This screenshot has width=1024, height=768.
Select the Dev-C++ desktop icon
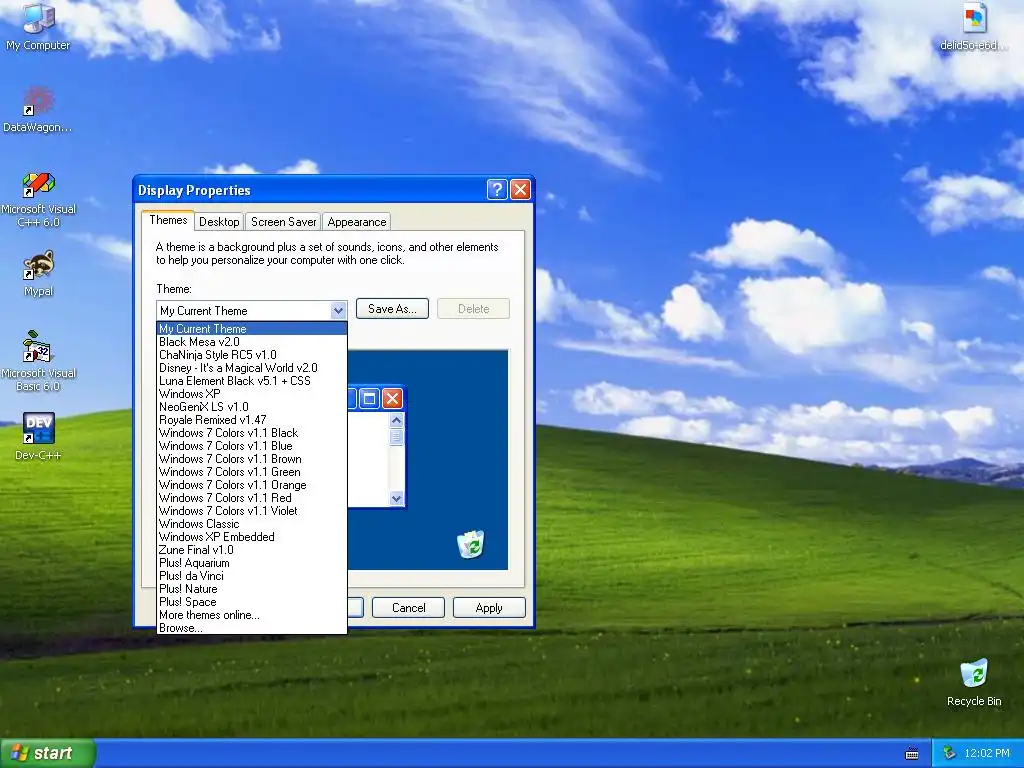tap(39, 436)
